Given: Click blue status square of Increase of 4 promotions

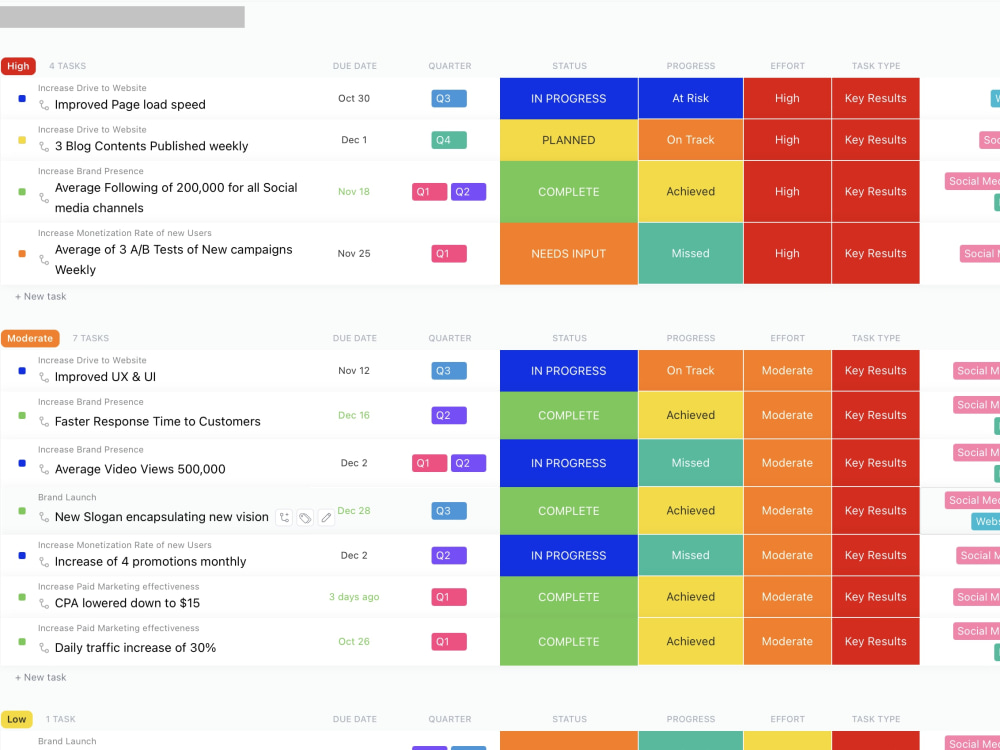Looking at the screenshot, I should tap(22, 556).
